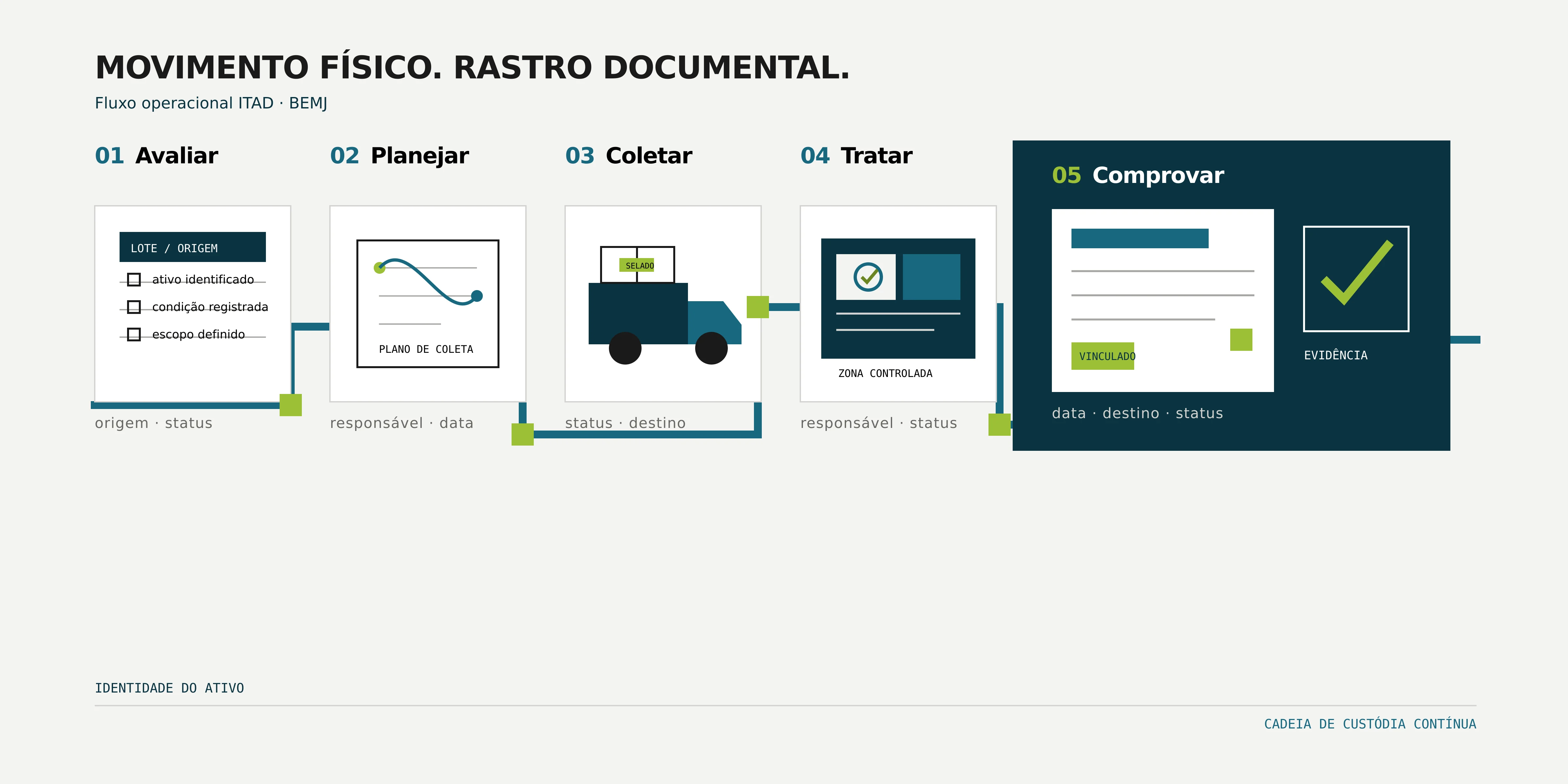This screenshot has width=1568, height=784.
Task: Click the 'origem · status' caption
Action: coord(154,423)
